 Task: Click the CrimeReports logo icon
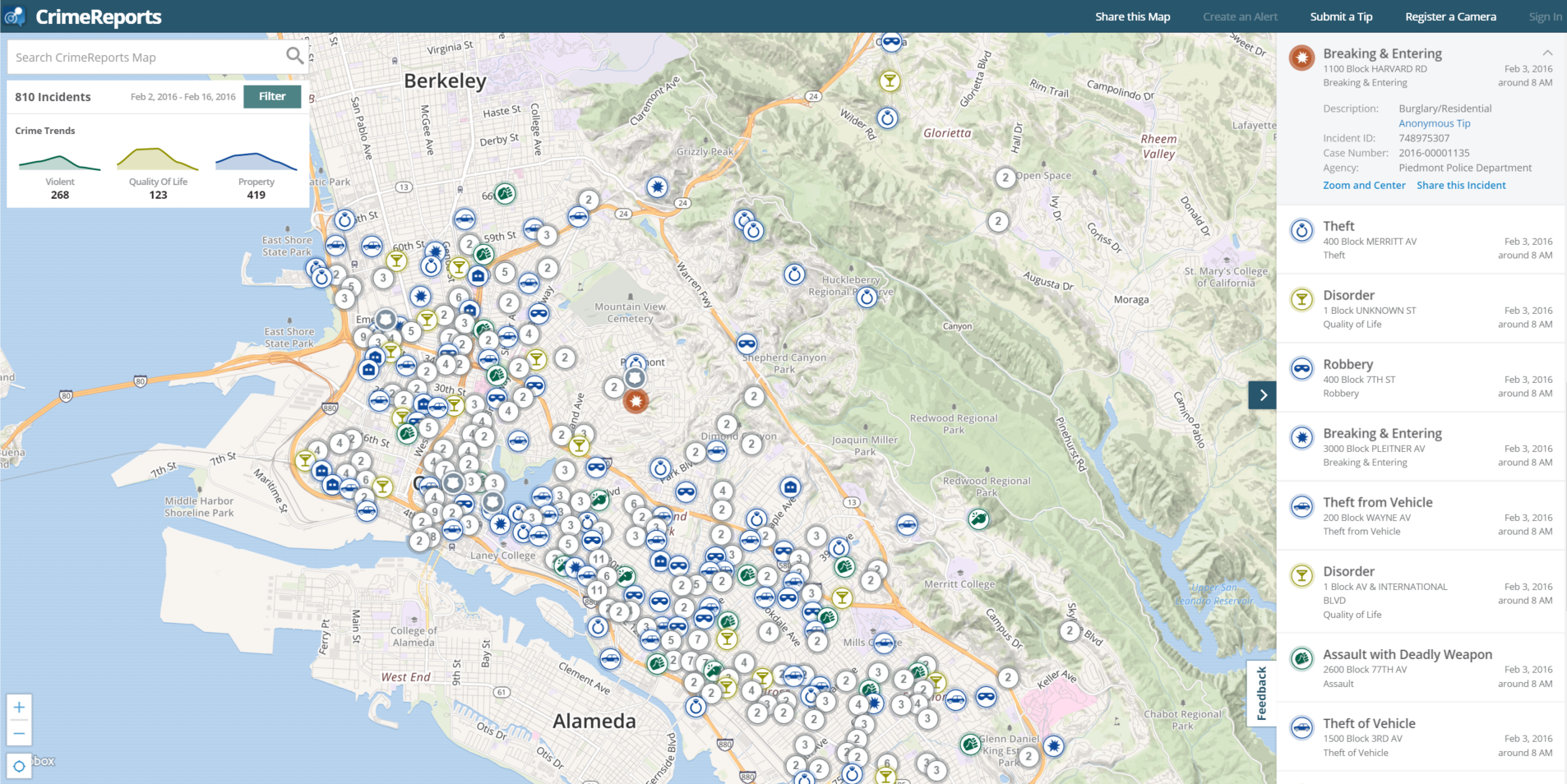15,16
